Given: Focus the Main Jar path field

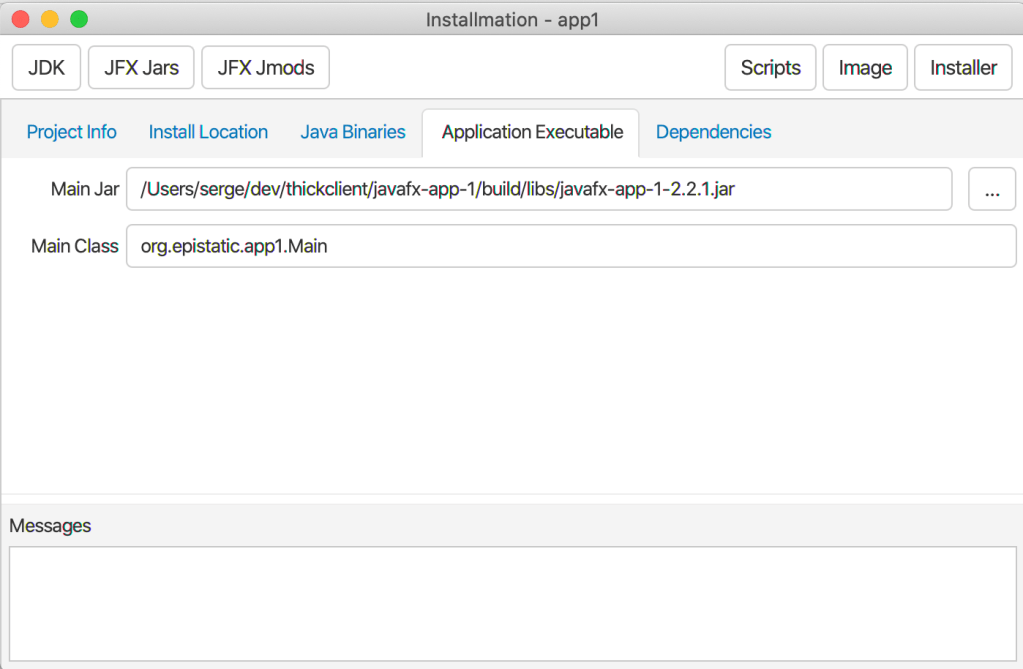Looking at the screenshot, I should point(538,189).
